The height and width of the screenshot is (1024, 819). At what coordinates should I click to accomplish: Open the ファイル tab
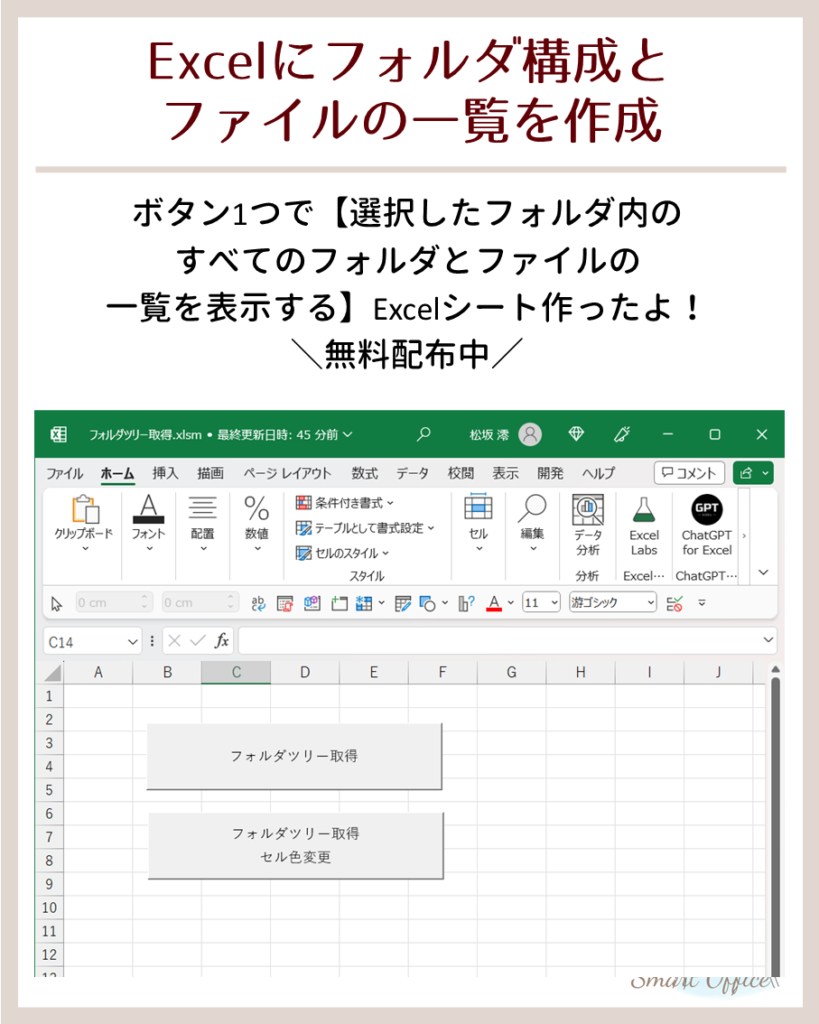pyautogui.click(x=65, y=473)
